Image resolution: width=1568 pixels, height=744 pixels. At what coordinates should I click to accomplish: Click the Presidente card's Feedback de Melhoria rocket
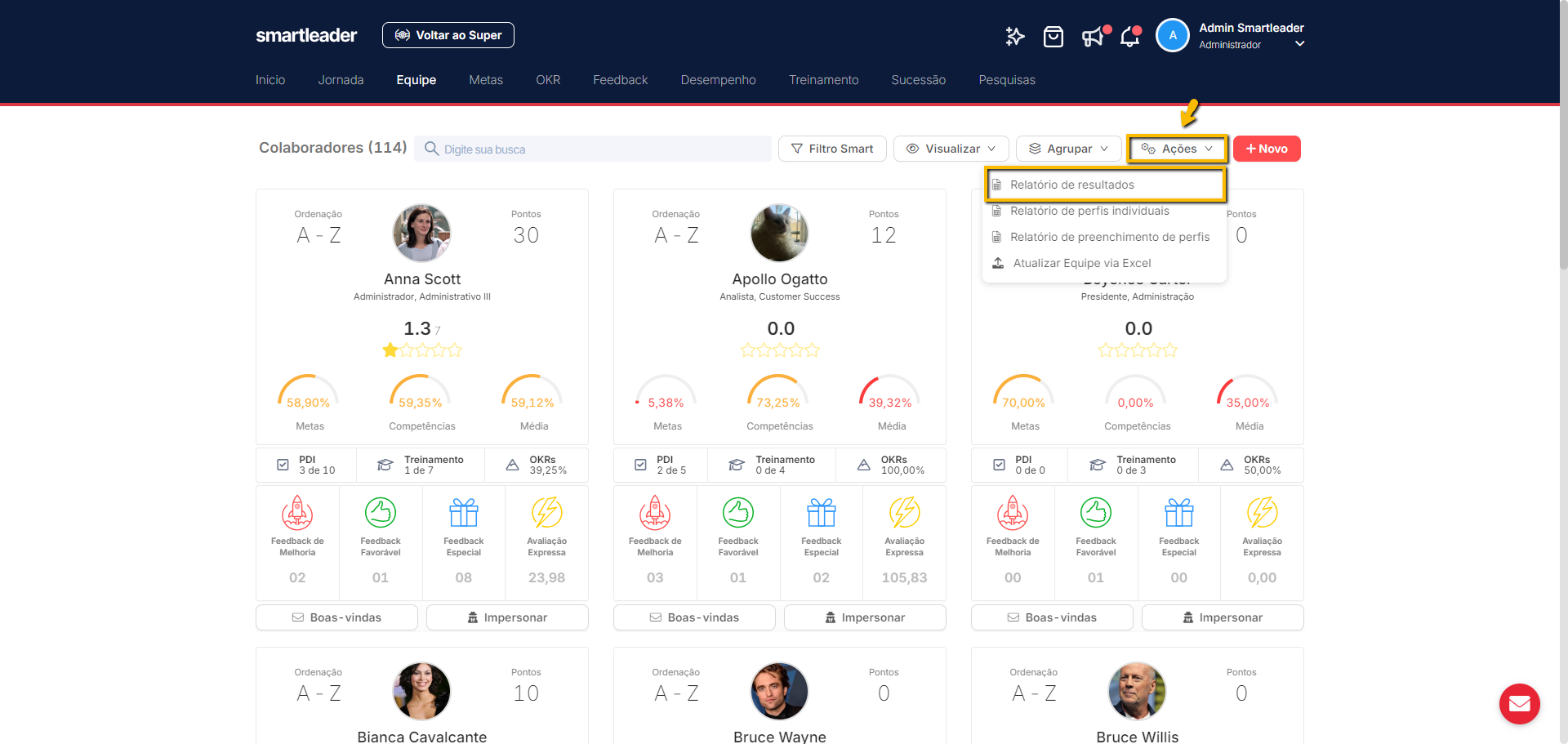(x=1013, y=513)
